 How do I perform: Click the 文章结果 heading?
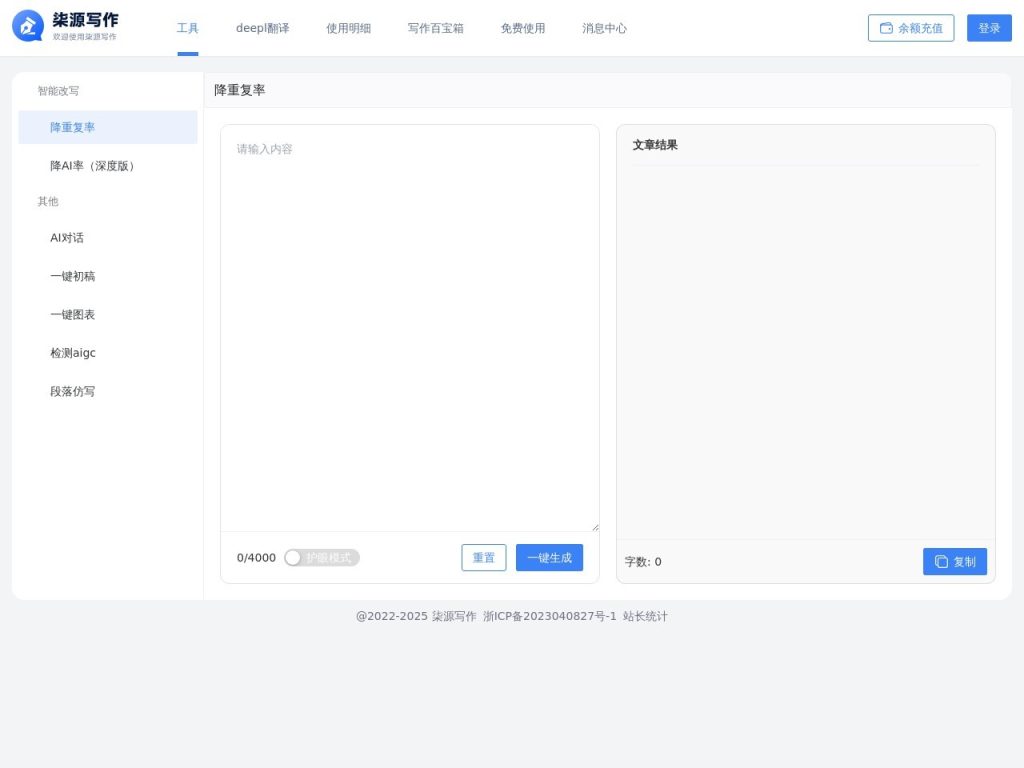click(655, 145)
